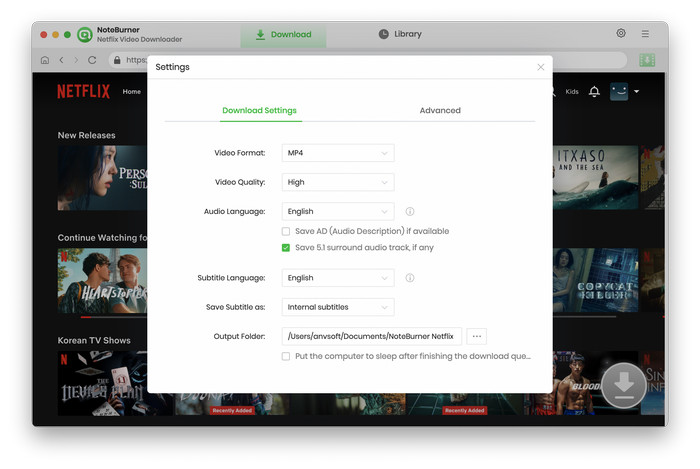Click the New Releases heading

(87, 135)
